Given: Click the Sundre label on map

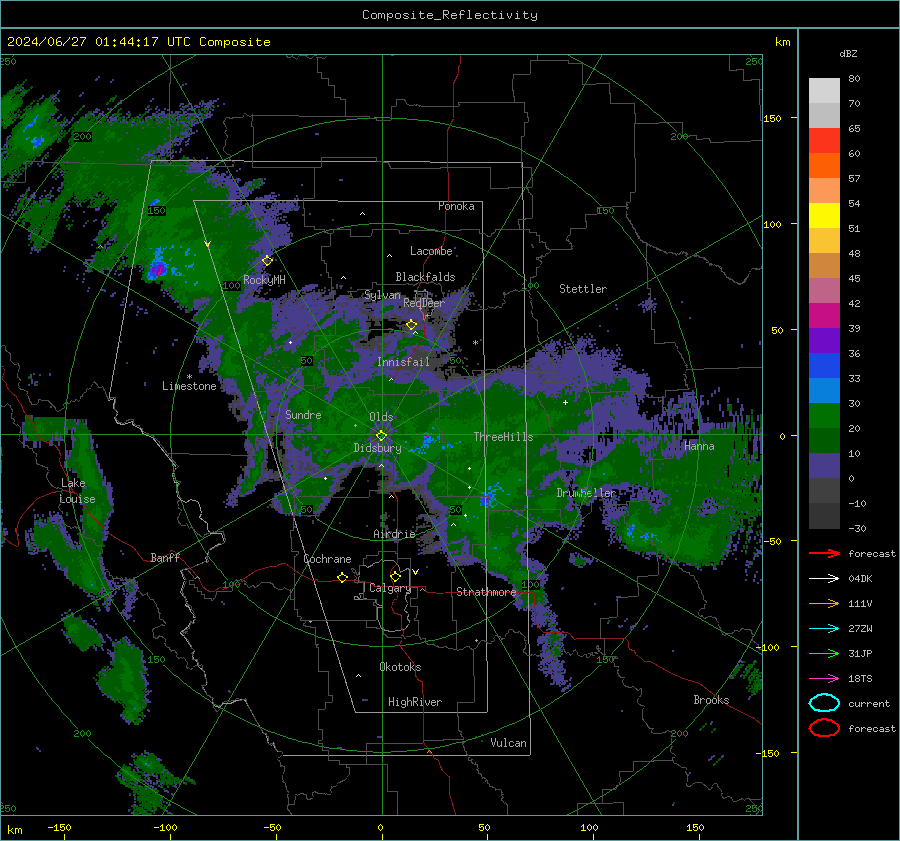Looking at the screenshot, I should (x=303, y=414).
